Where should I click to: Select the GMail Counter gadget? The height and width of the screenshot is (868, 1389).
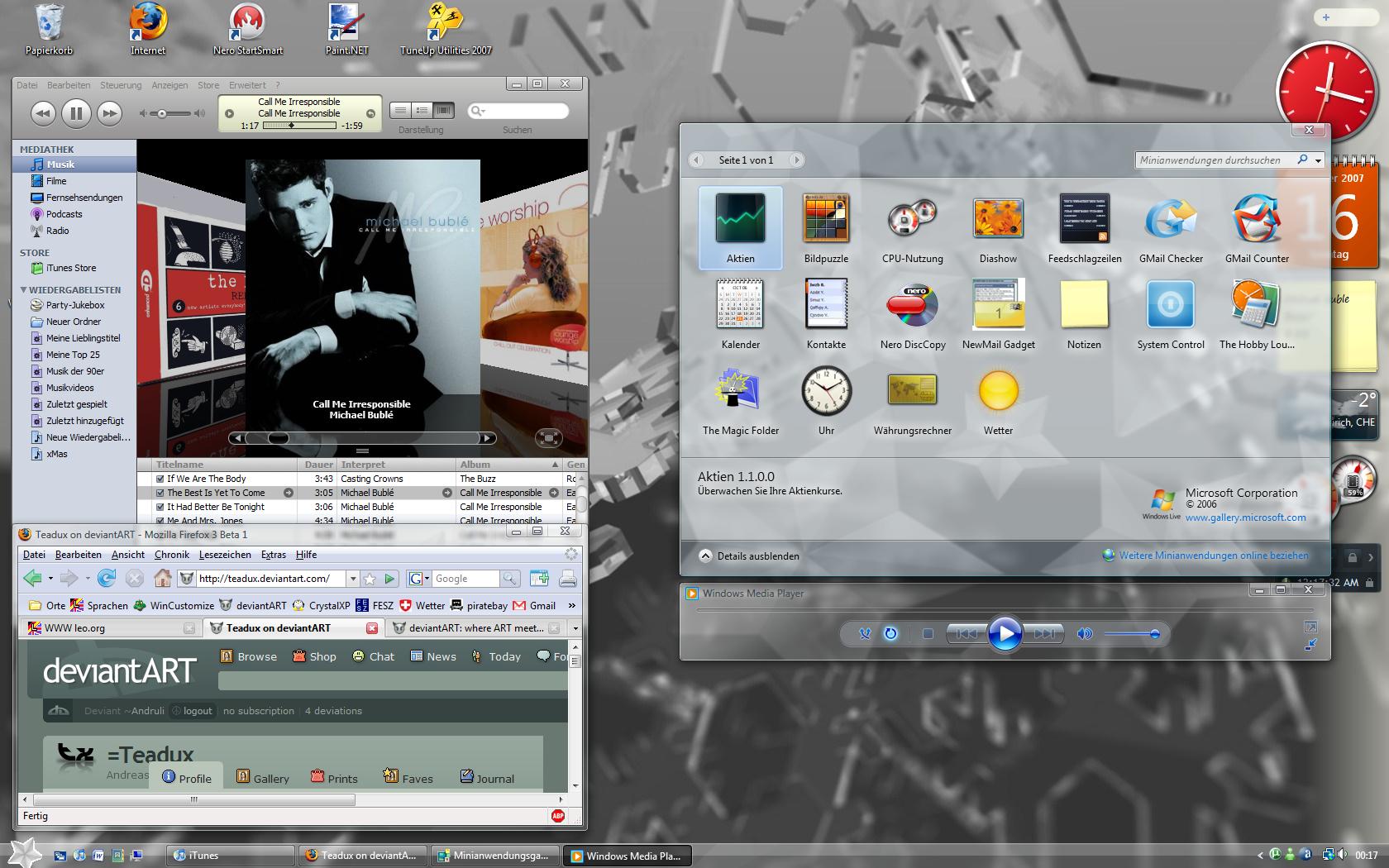(1257, 228)
